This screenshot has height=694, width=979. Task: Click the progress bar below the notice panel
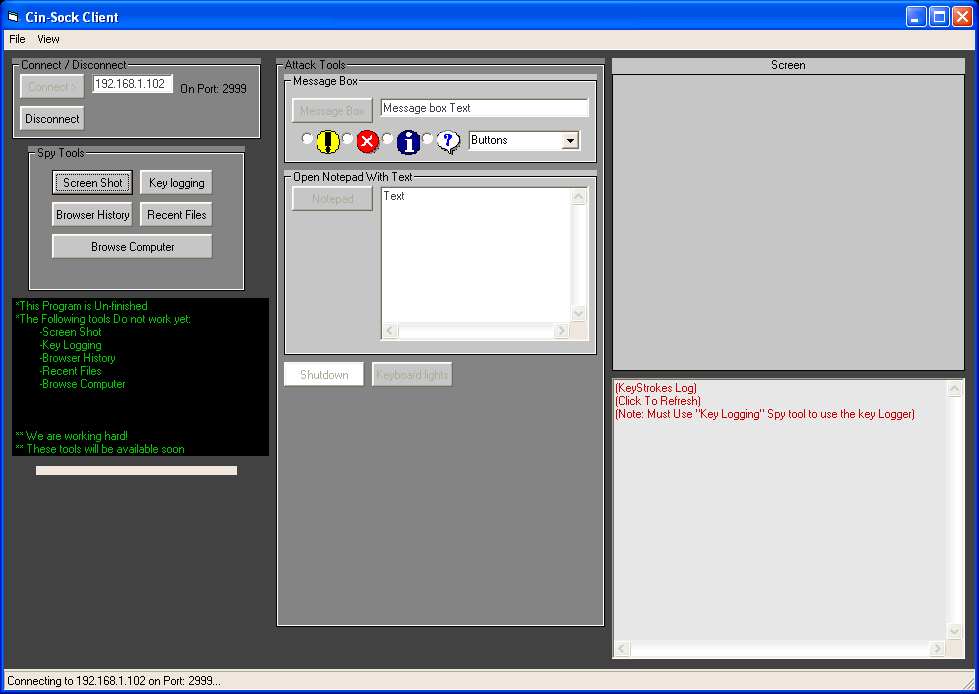[136, 470]
